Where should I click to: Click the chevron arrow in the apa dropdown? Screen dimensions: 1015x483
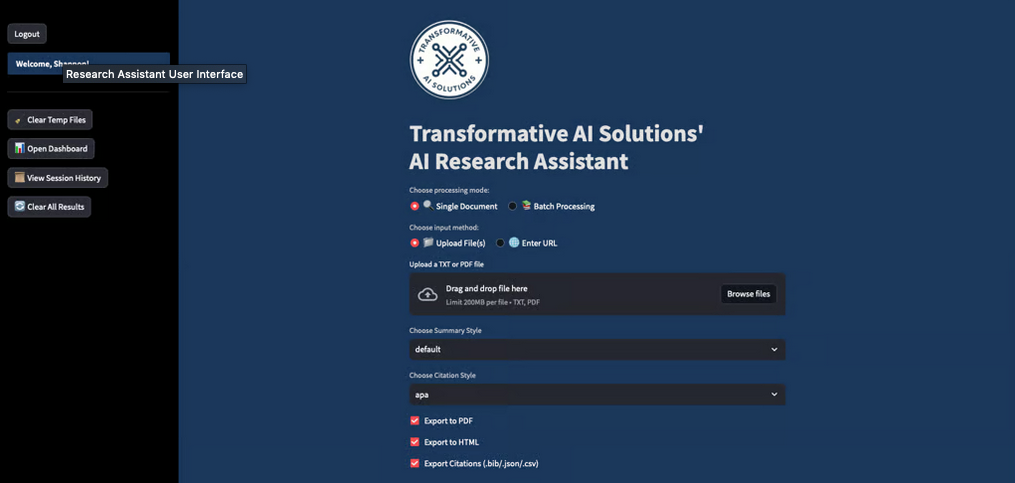(x=774, y=394)
